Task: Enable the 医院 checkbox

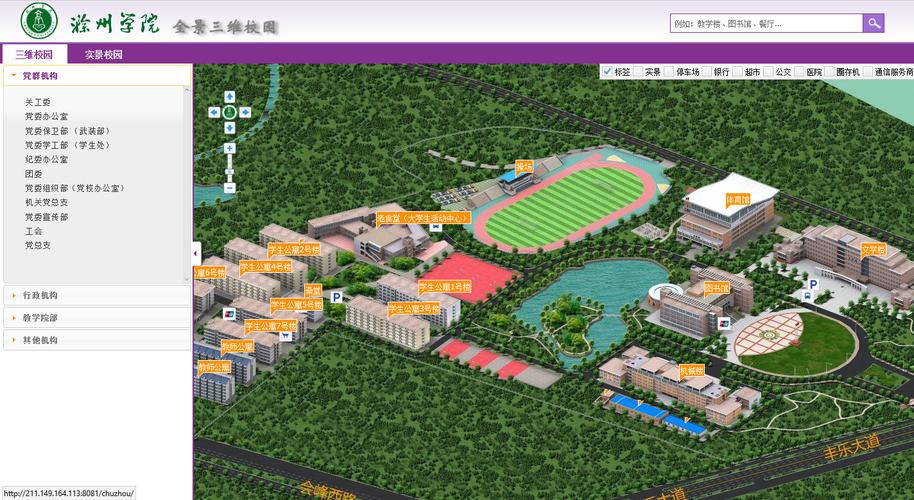Action: coord(799,72)
